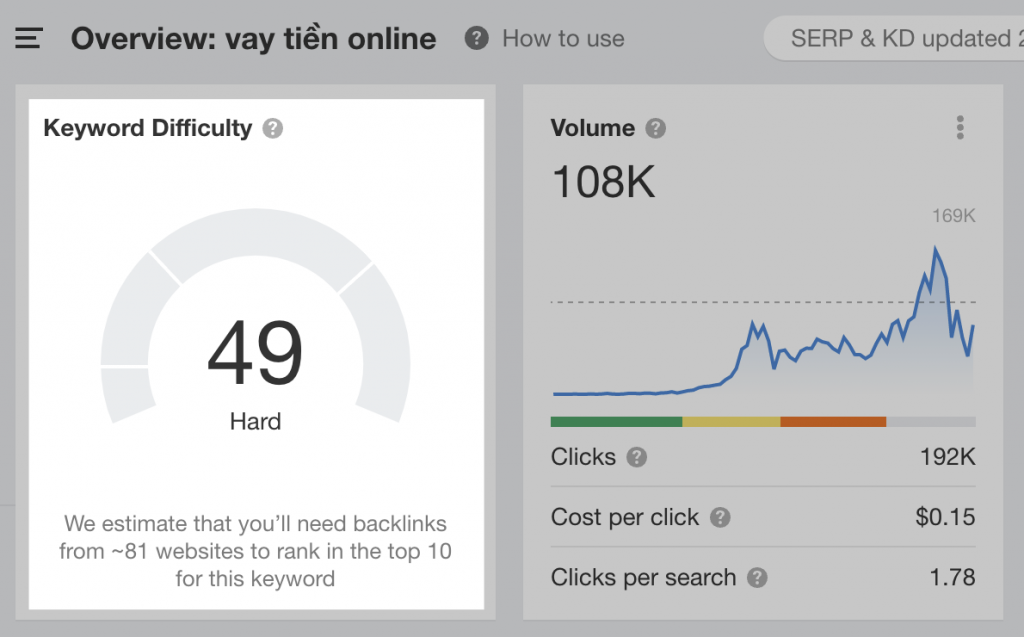Click the Keyword Difficulty help icon
The height and width of the screenshot is (637, 1024).
pyautogui.click(x=273, y=129)
